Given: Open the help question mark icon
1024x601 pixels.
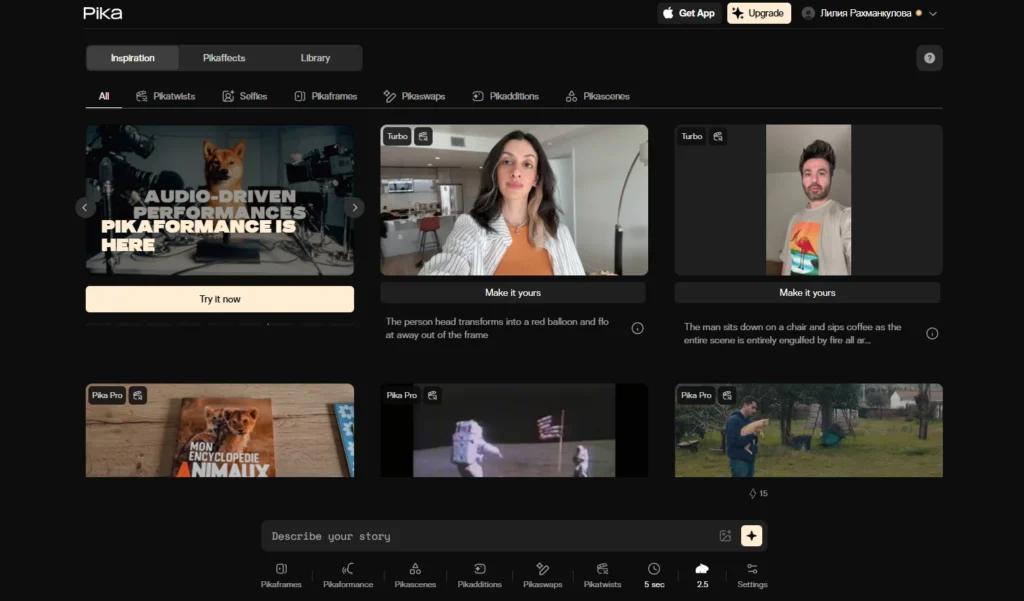Looking at the screenshot, I should pyautogui.click(x=929, y=58).
